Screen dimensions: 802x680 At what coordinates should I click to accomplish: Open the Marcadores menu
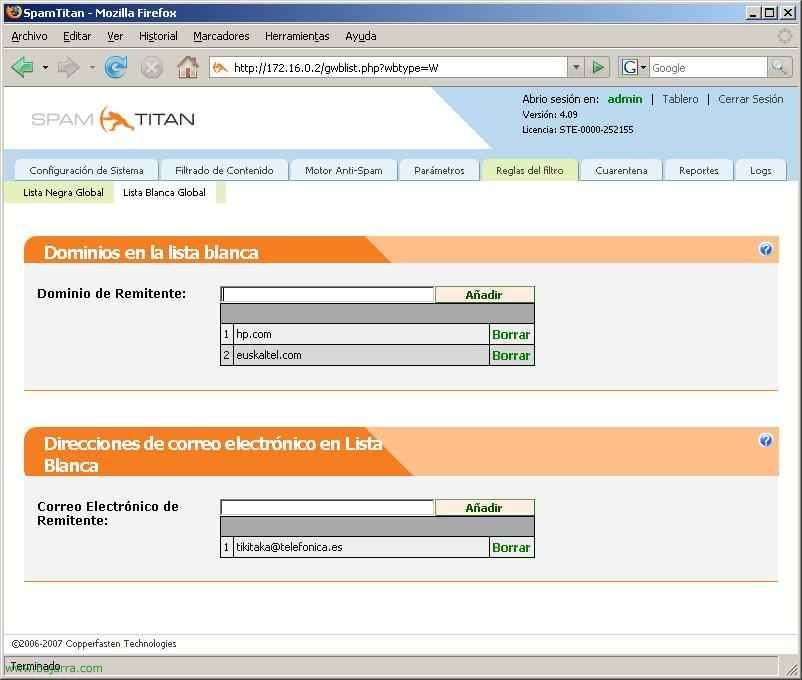pyautogui.click(x=221, y=36)
